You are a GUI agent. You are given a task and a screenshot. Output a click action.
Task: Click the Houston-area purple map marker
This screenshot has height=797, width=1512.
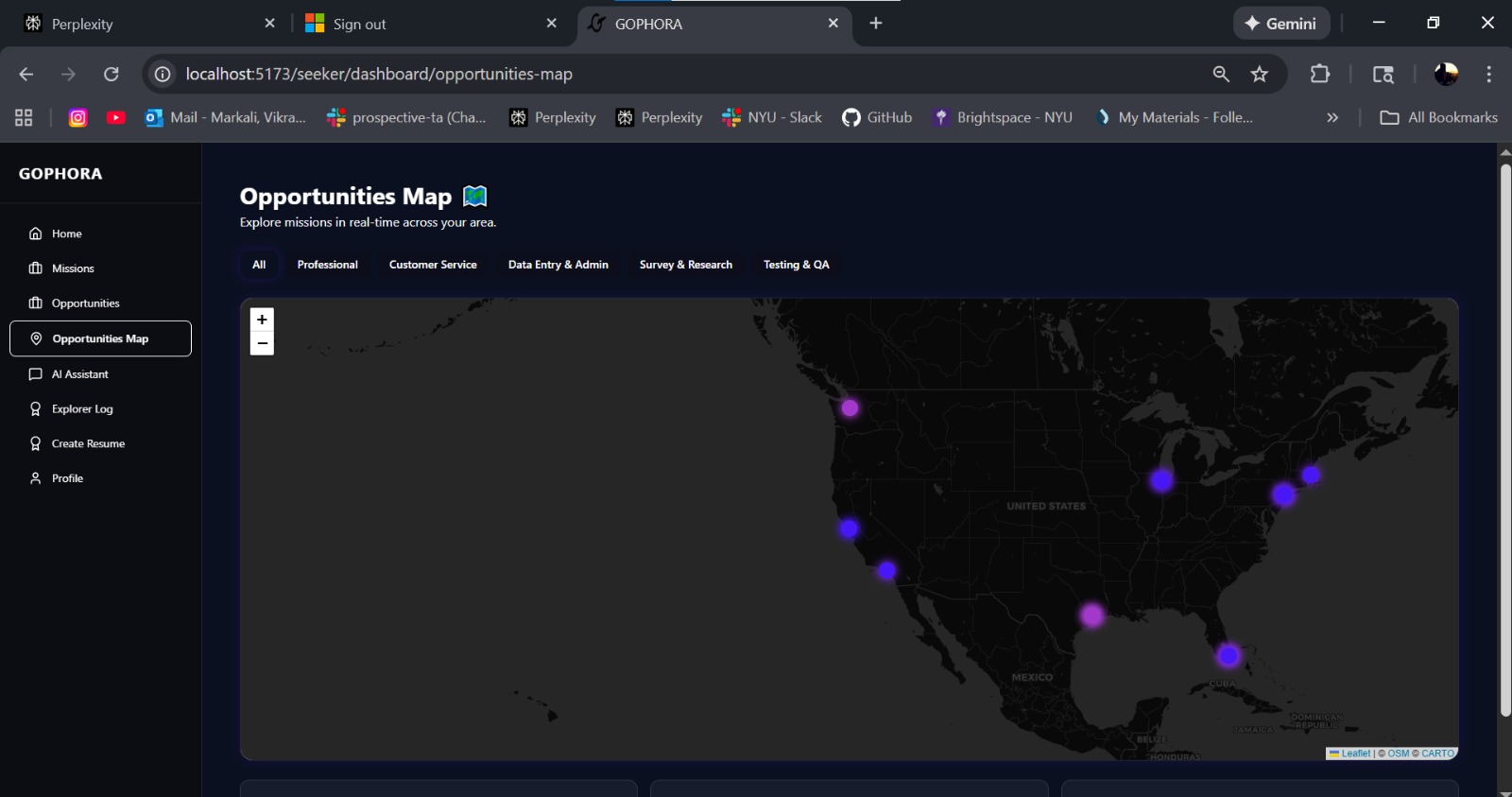click(1091, 615)
